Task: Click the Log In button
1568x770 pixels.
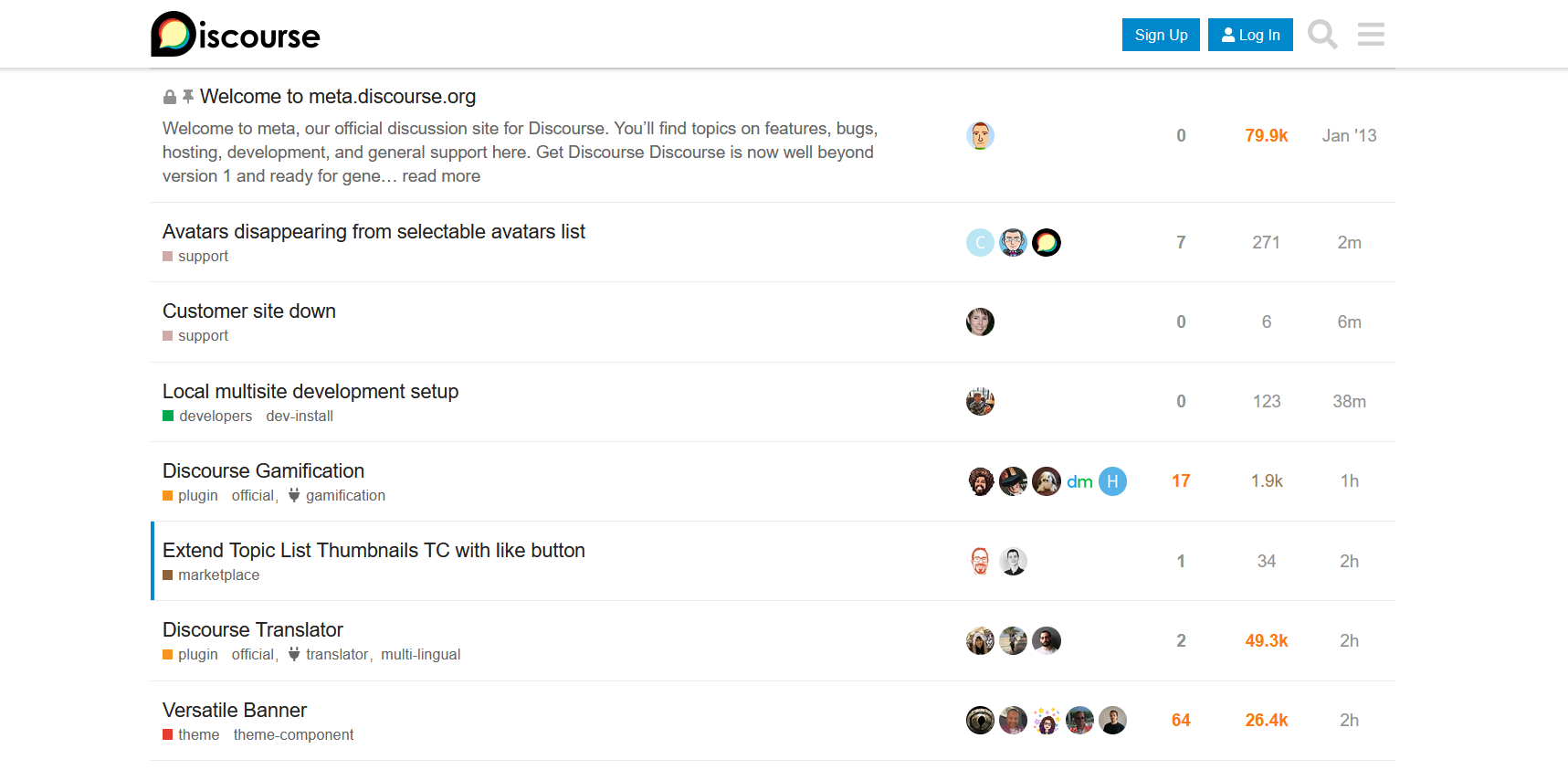Action: coord(1250,35)
